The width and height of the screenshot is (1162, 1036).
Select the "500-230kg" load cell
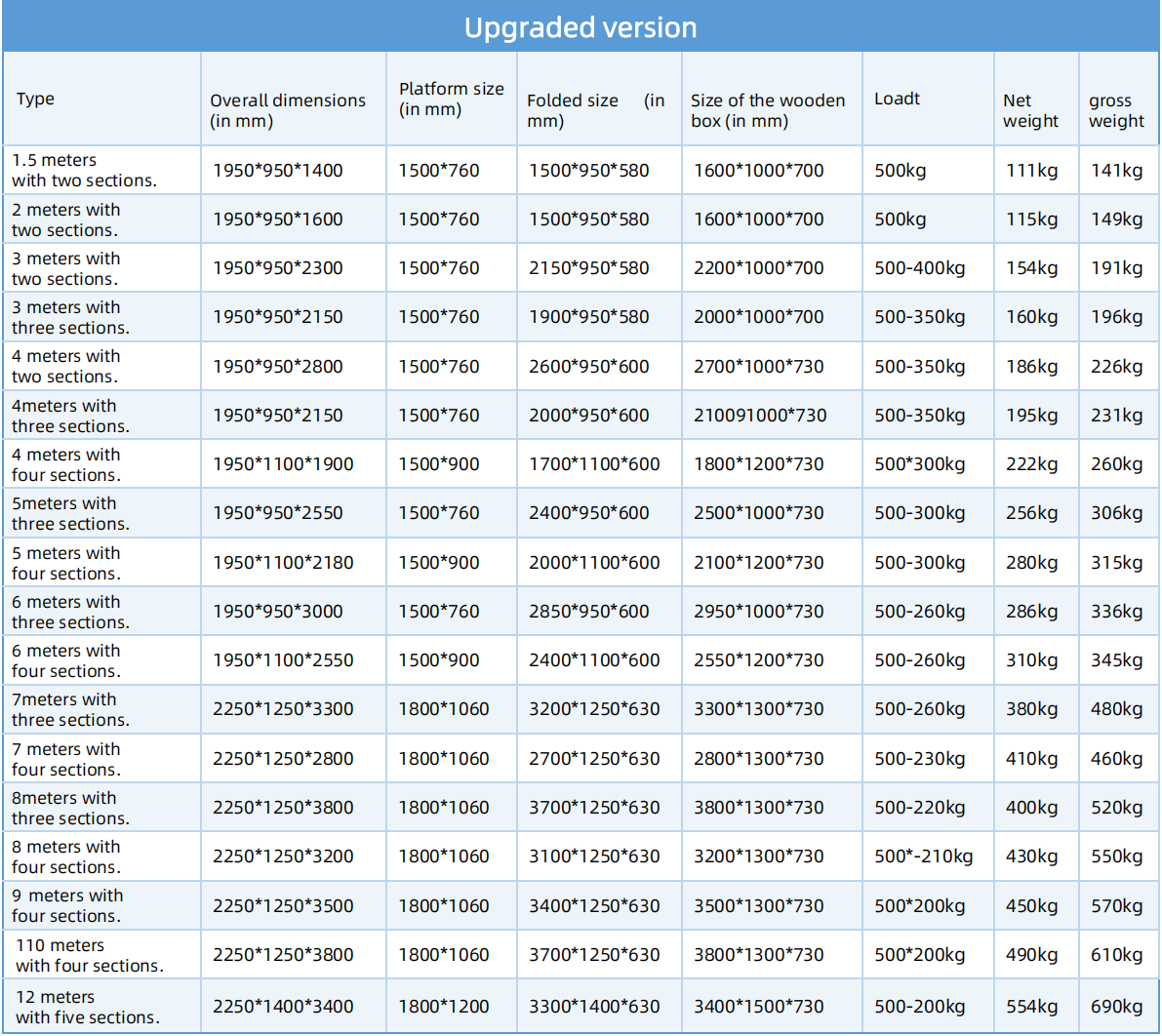919,759
